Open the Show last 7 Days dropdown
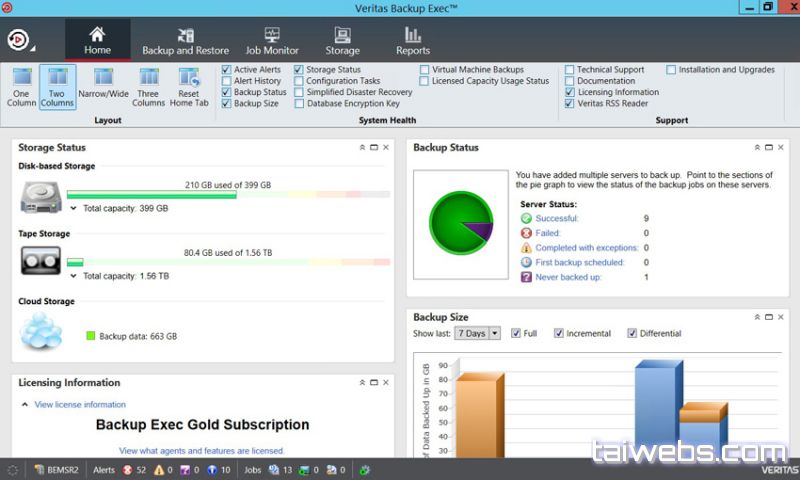The height and width of the screenshot is (480, 800). 477,333
